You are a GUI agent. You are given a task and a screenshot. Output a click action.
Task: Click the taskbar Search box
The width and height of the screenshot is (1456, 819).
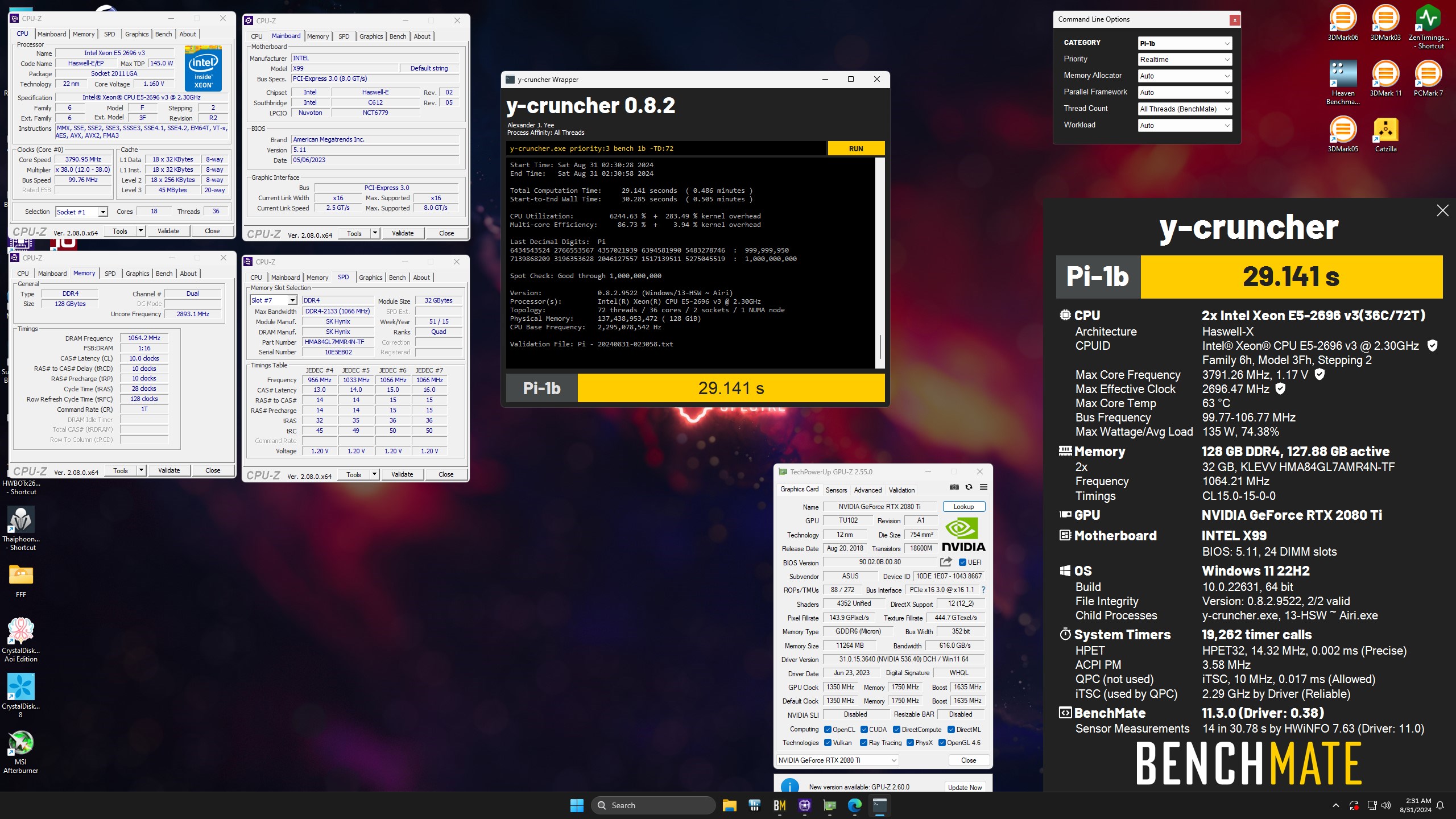pos(653,805)
